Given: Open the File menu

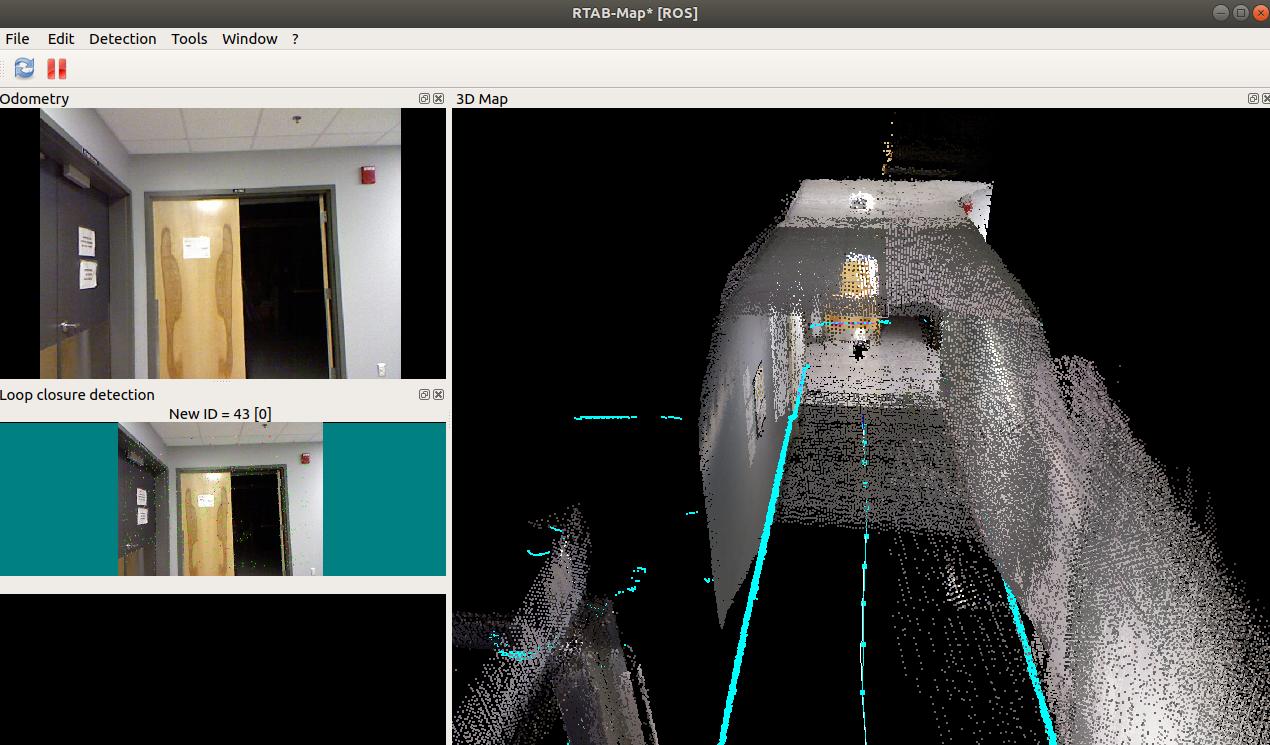Looking at the screenshot, I should pyautogui.click(x=18, y=39).
